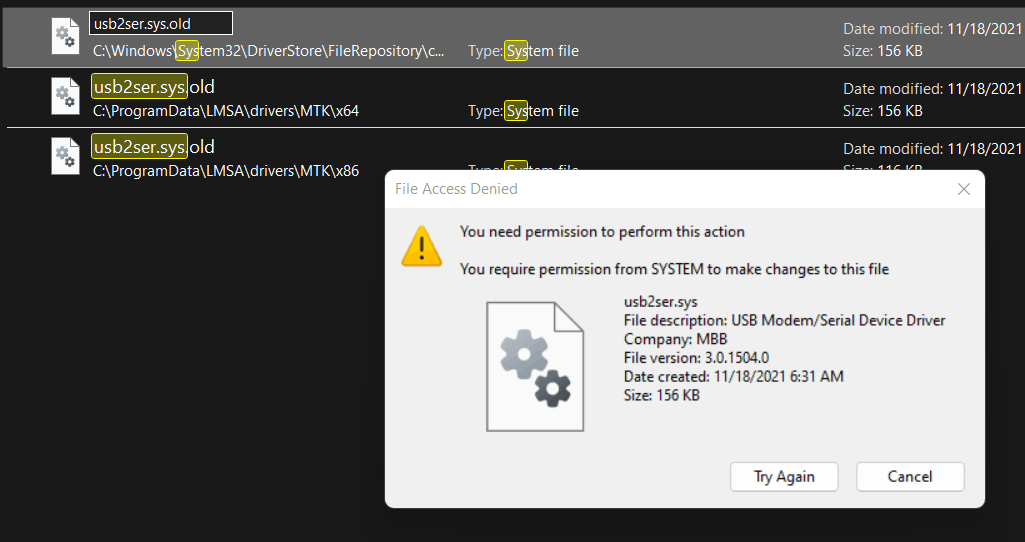Click the Try Again button
The width and height of the screenshot is (1025, 542).
[784, 477]
